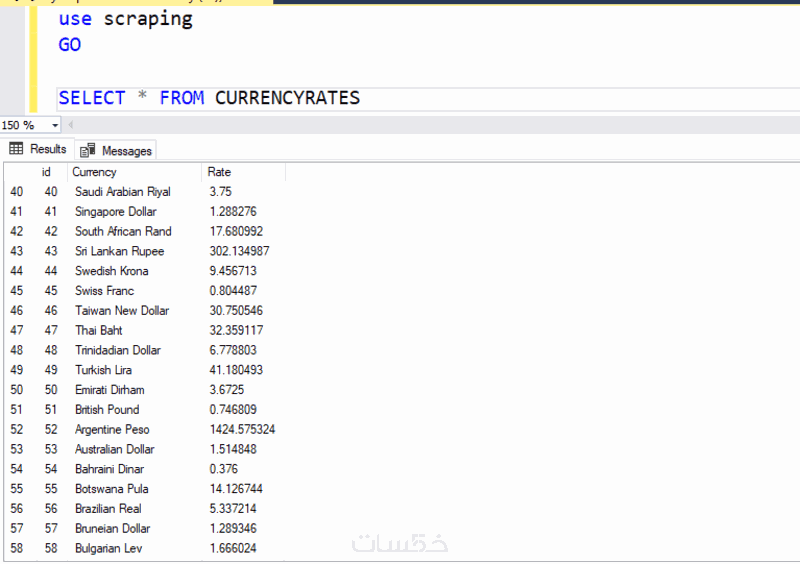Select the Currency column header
Viewport: 800px width, 564px height.
[94, 172]
